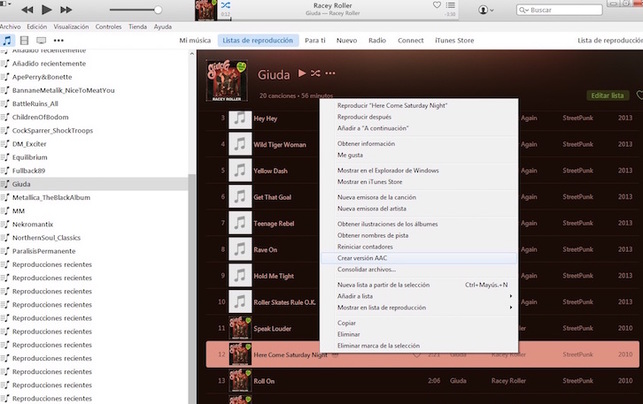The height and width of the screenshot is (404, 643).
Task: Open the Up Next list icon
Action: coord(450,5)
